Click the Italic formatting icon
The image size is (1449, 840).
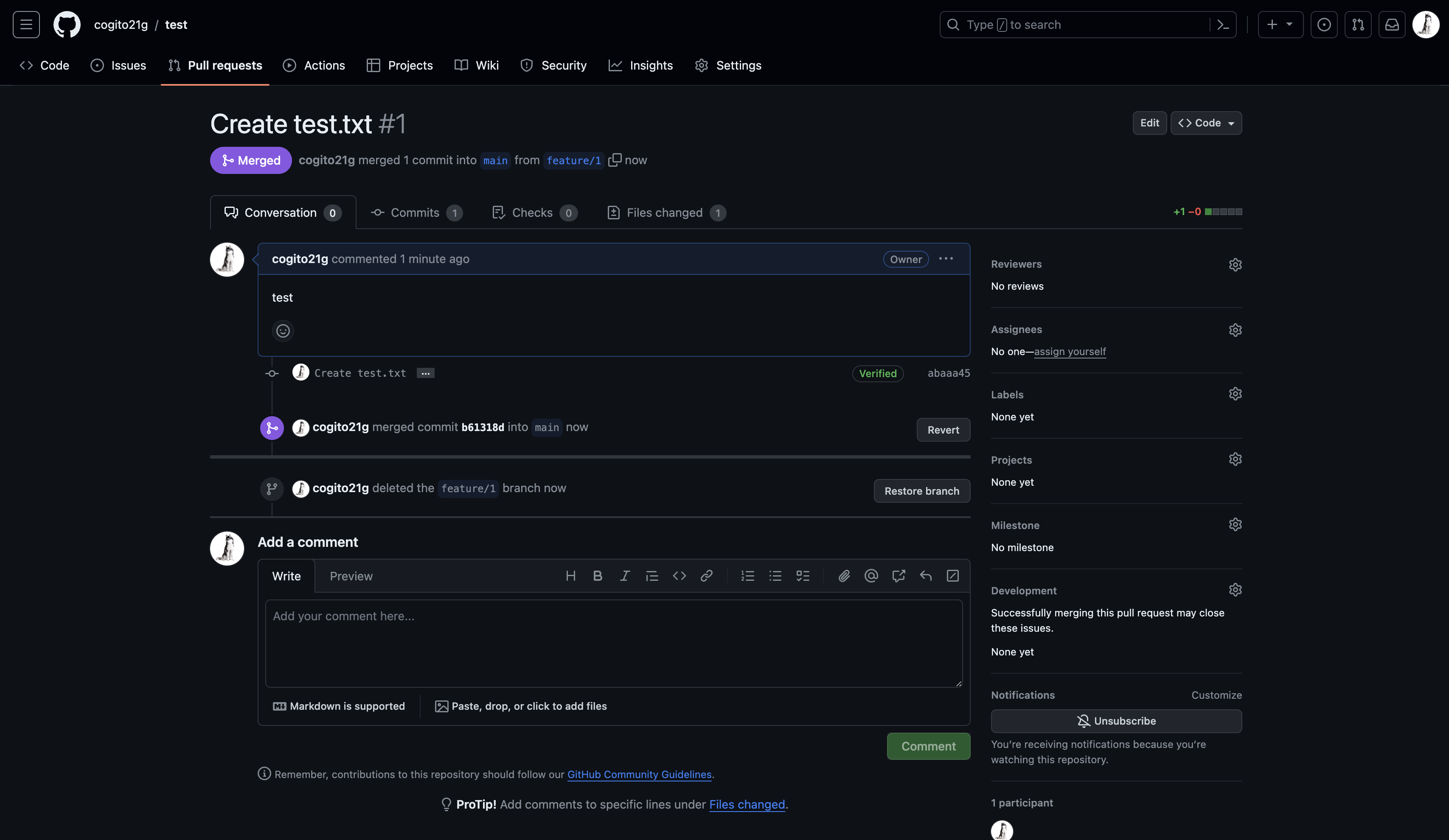(x=624, y=576)
